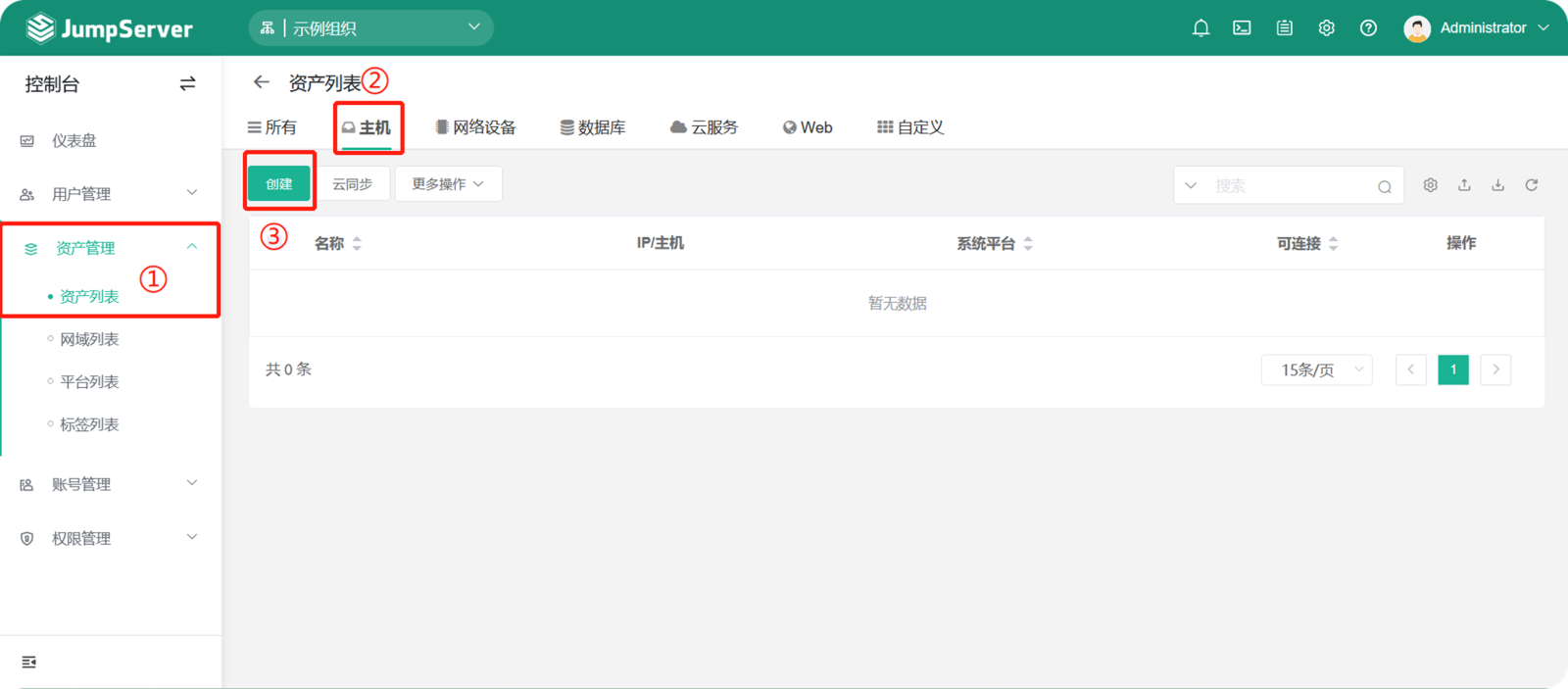Sort by 系统平台 column arrows
Image resolution: width=1568 pixels, height=689 pixels.
(x=1028, y=244)
